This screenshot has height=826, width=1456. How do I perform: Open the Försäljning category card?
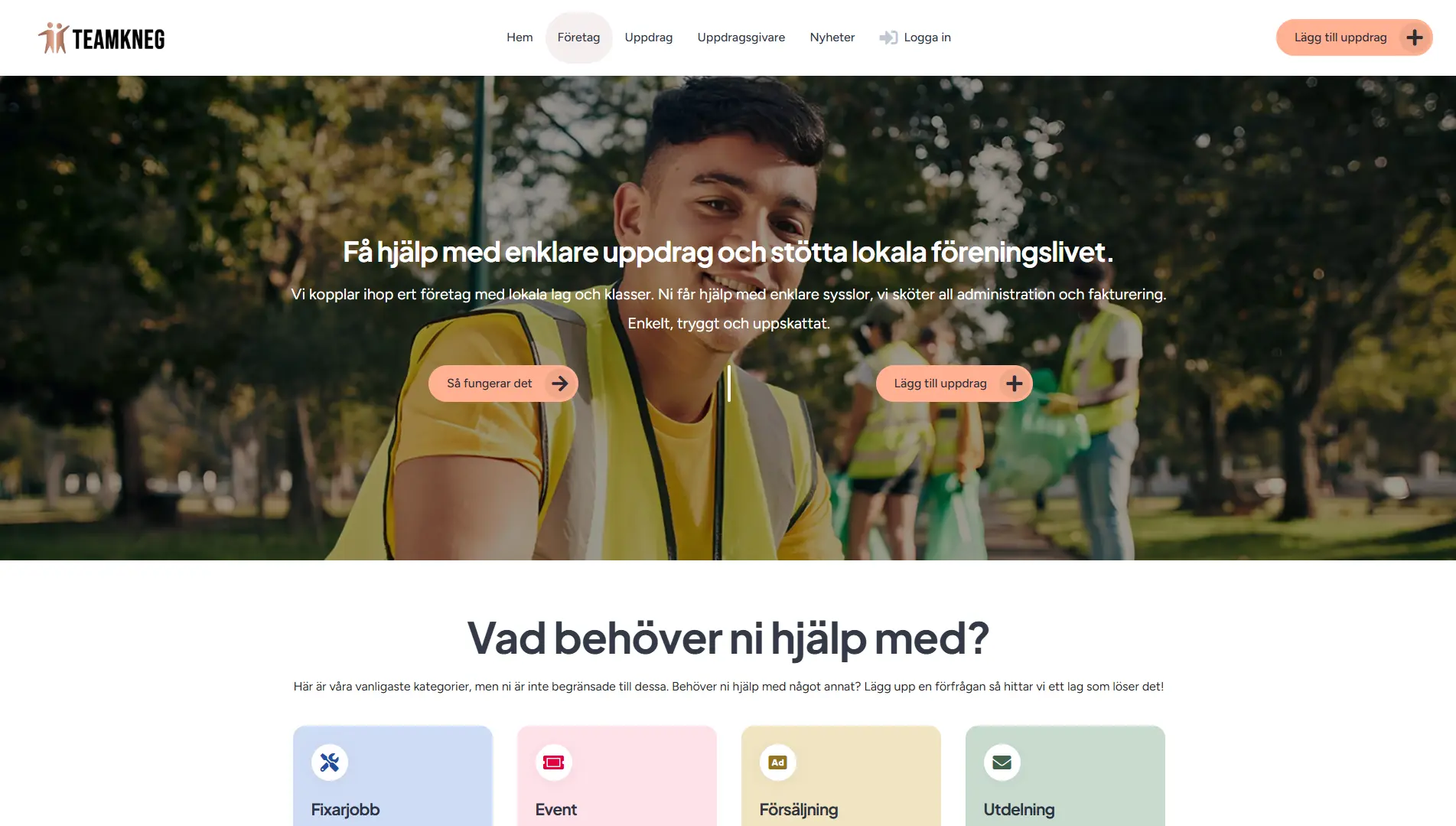[x=841, y=776]
